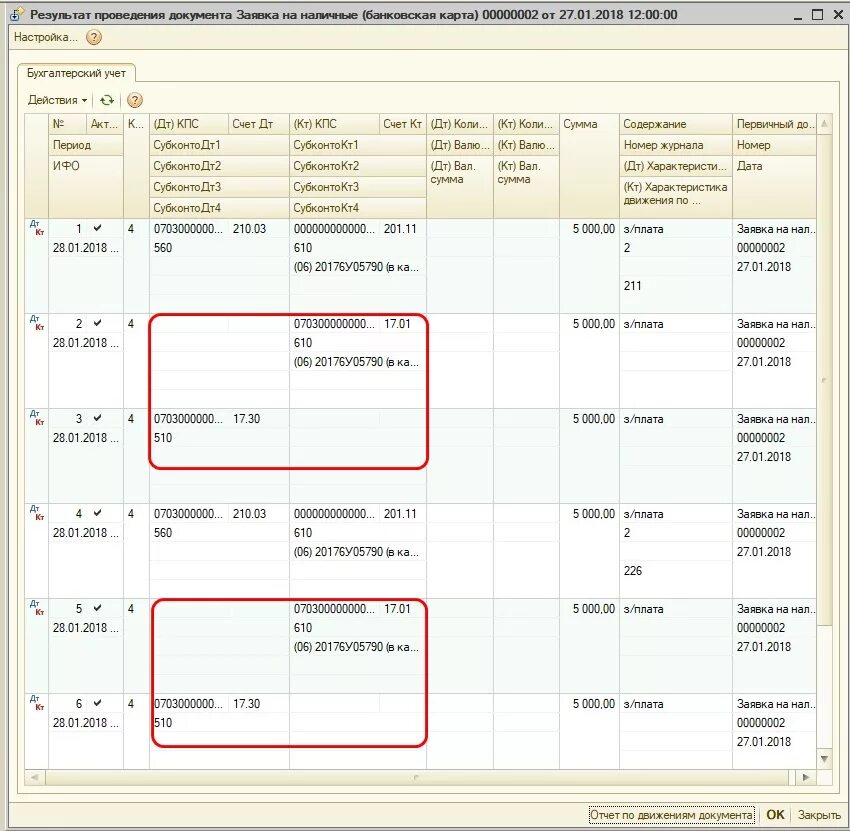Viewport: 850px width, 831px height.
Task: Click the Первичный до.. column header
Action: point(774,124)
